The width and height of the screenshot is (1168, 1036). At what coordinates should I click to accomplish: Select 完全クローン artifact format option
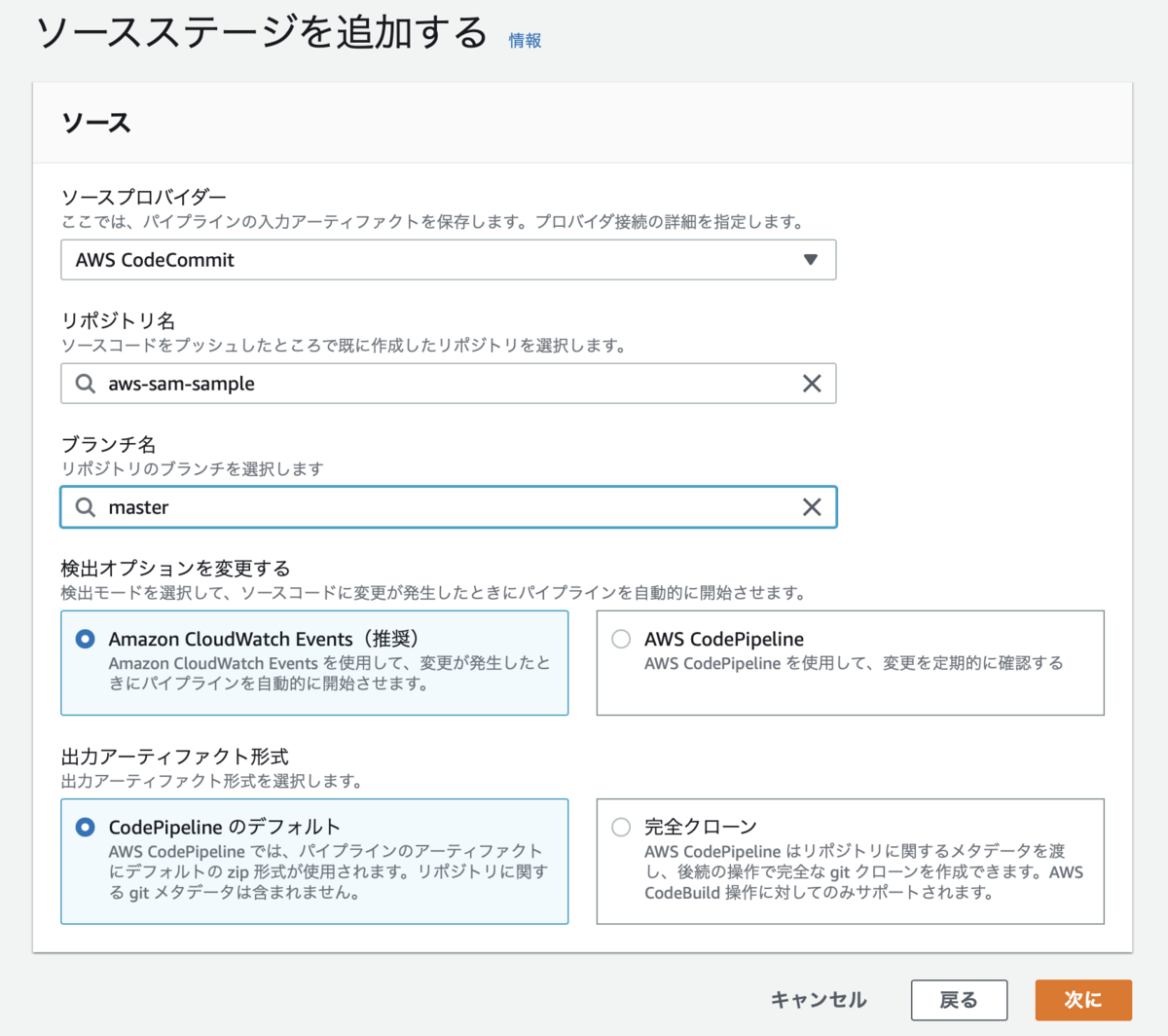click(x=621, y=827)
